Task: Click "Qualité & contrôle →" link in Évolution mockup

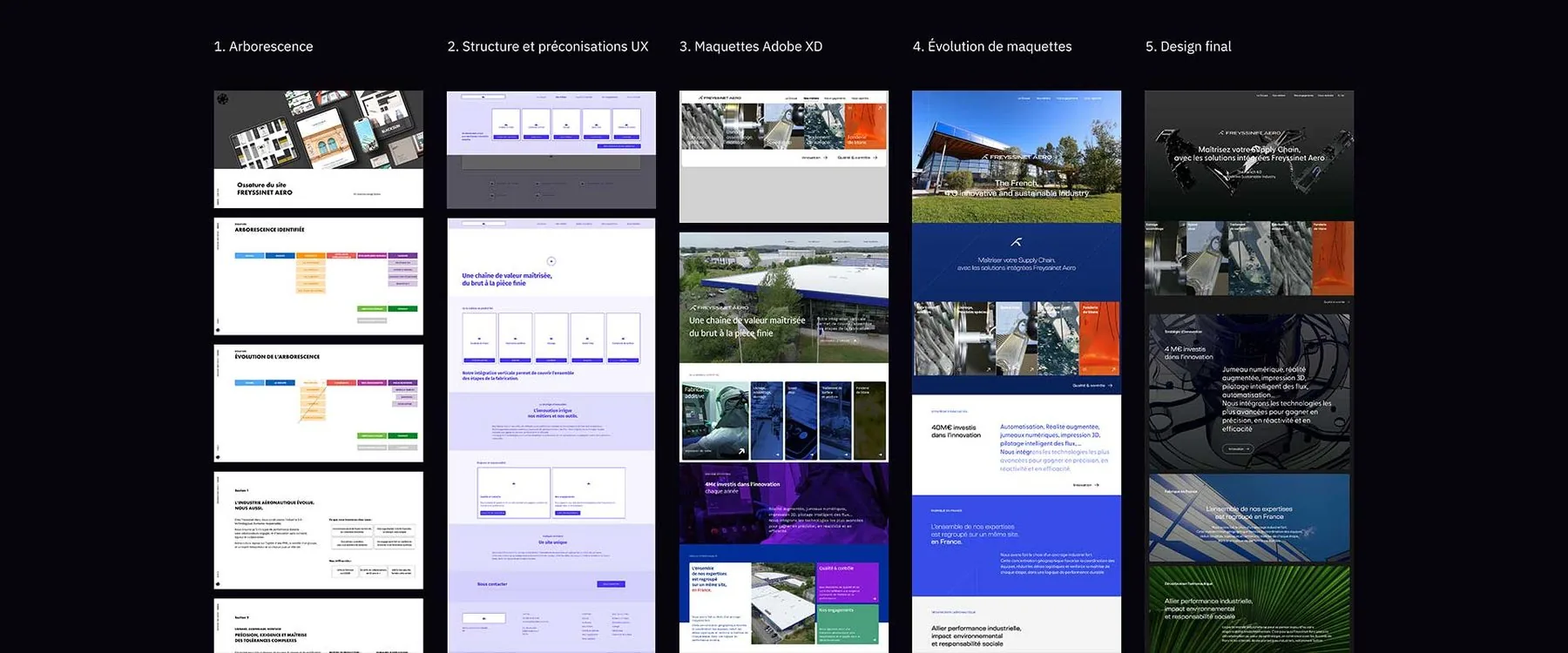Action: pos(1092,386)
